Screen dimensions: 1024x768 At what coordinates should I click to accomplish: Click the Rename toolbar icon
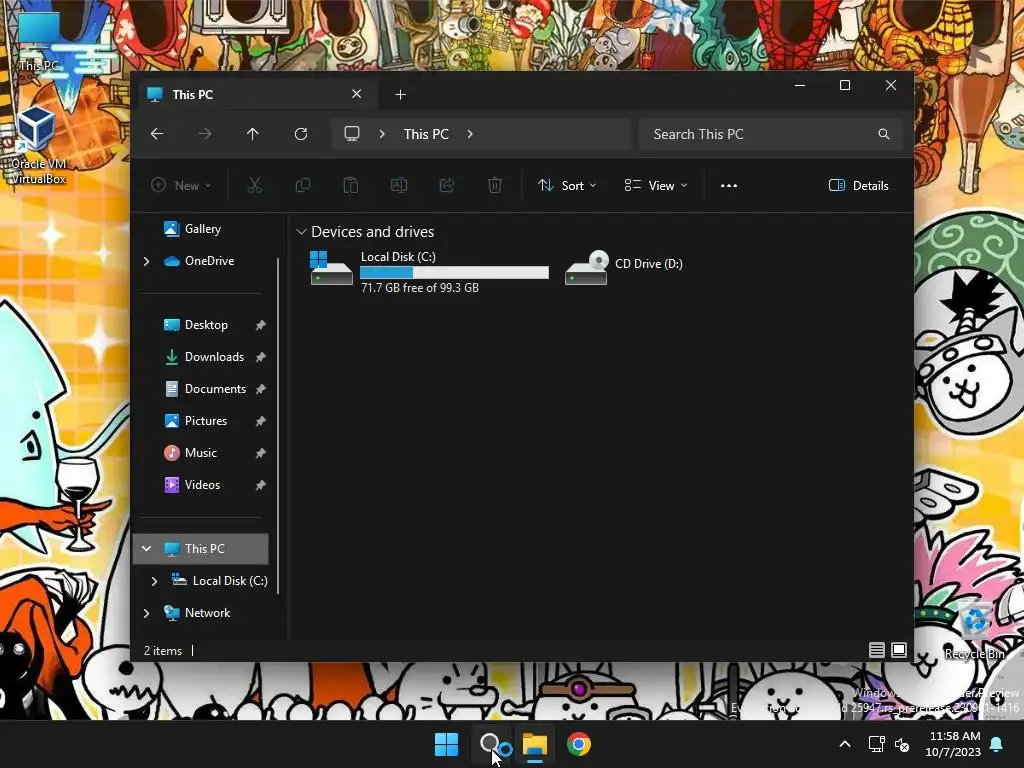coord(398,185)
